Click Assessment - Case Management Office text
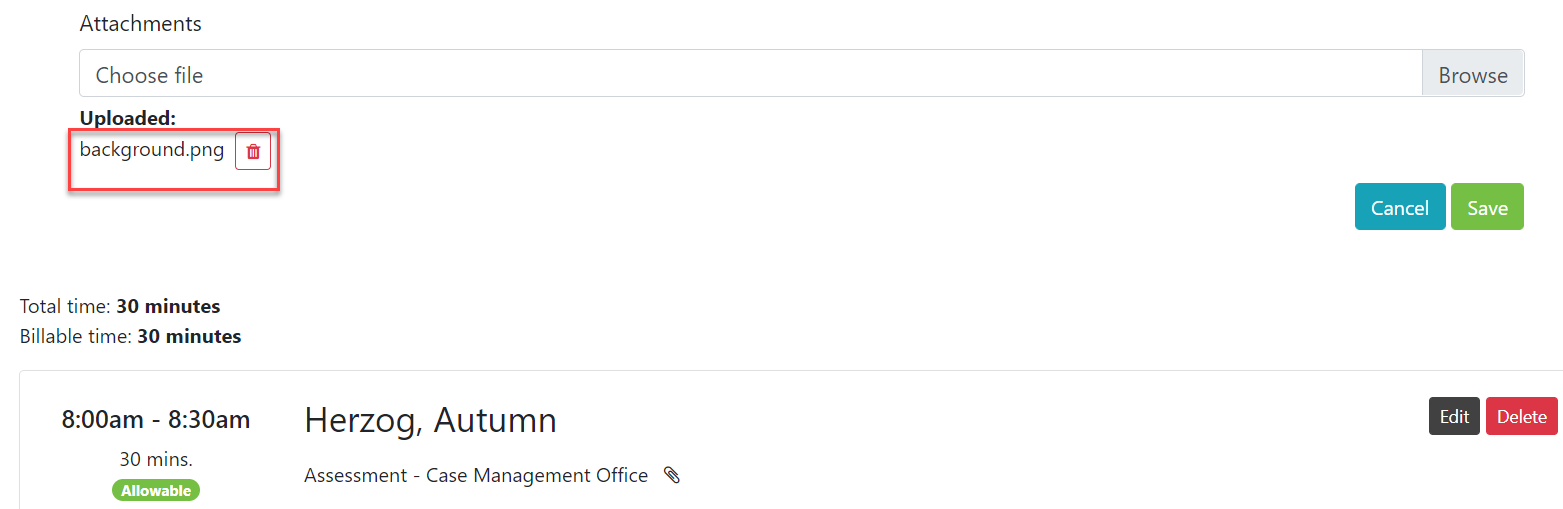Screen dimensions: 1563x509 point(476,475)
